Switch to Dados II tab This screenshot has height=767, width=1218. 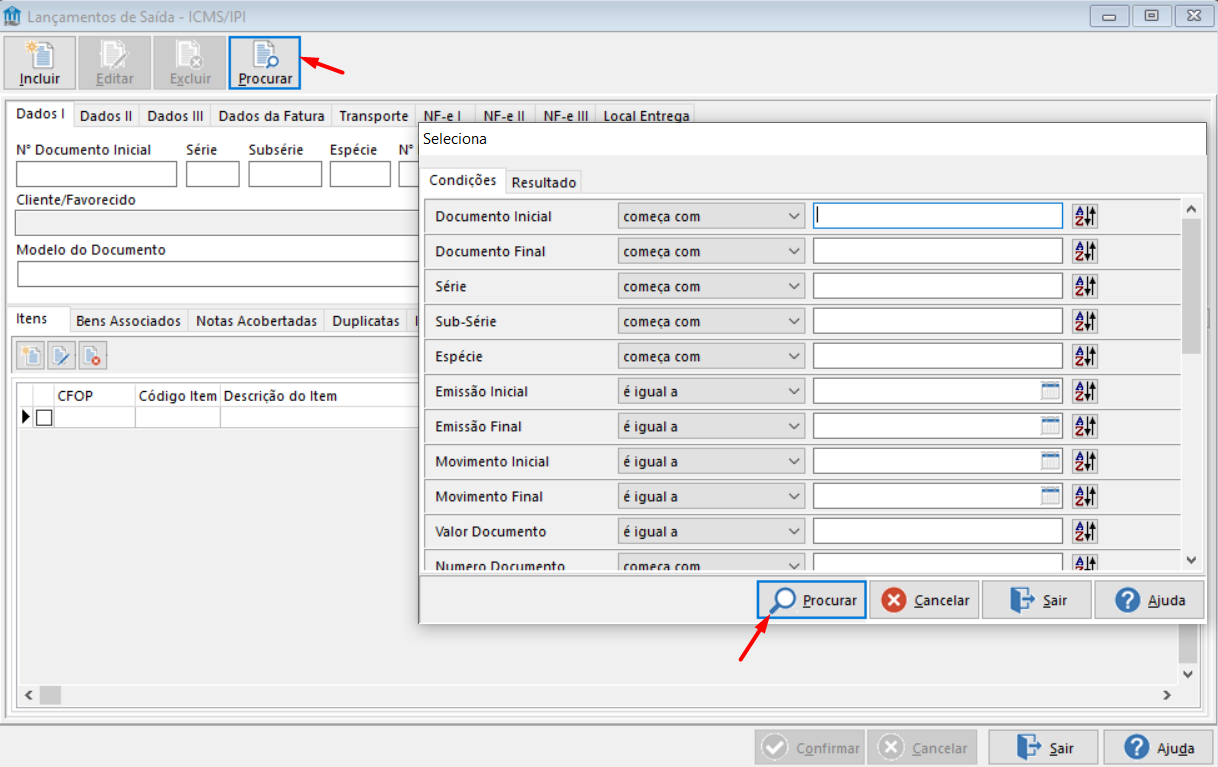point(106,116)
